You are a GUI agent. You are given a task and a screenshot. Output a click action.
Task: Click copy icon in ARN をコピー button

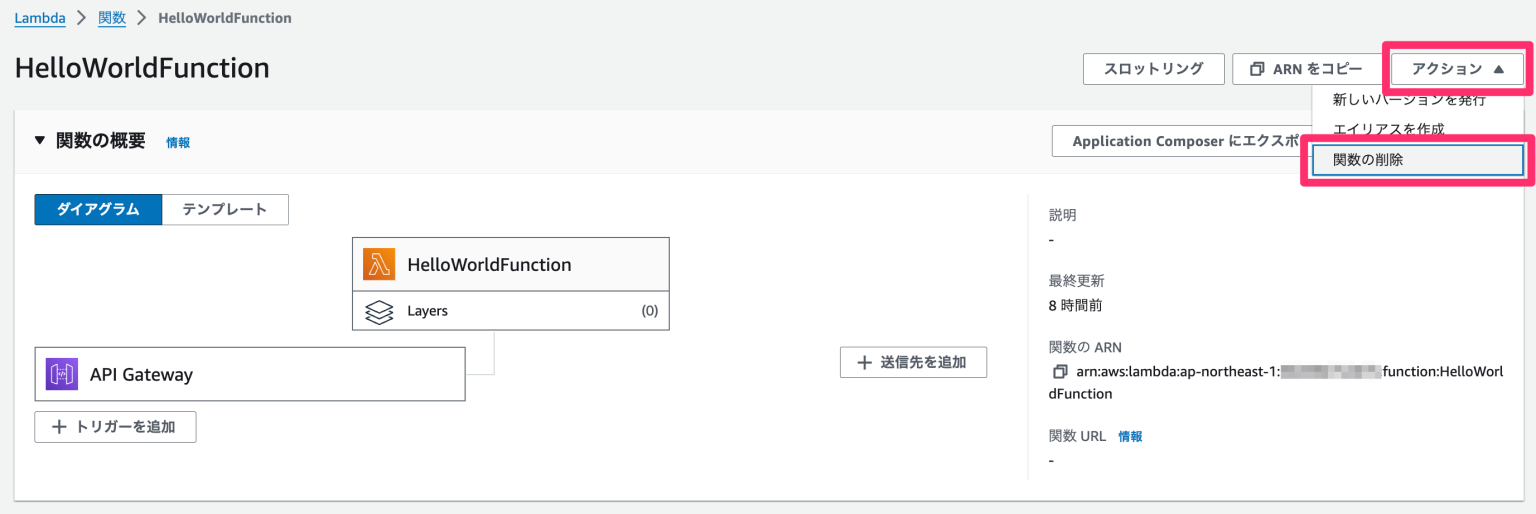point(1257,69)
